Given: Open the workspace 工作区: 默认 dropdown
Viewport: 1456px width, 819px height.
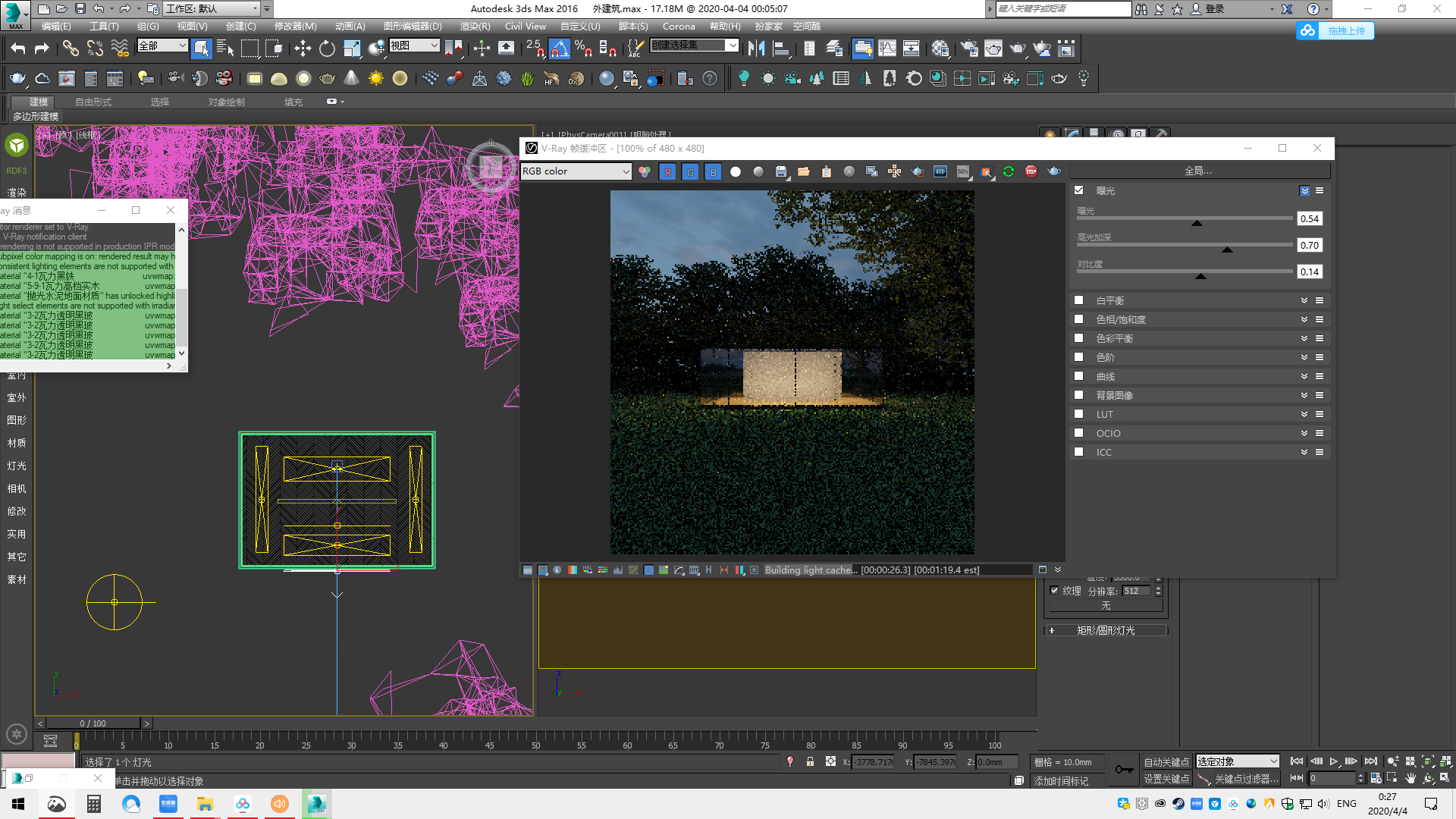Looking at the screenshot, I should click(212, 8).
